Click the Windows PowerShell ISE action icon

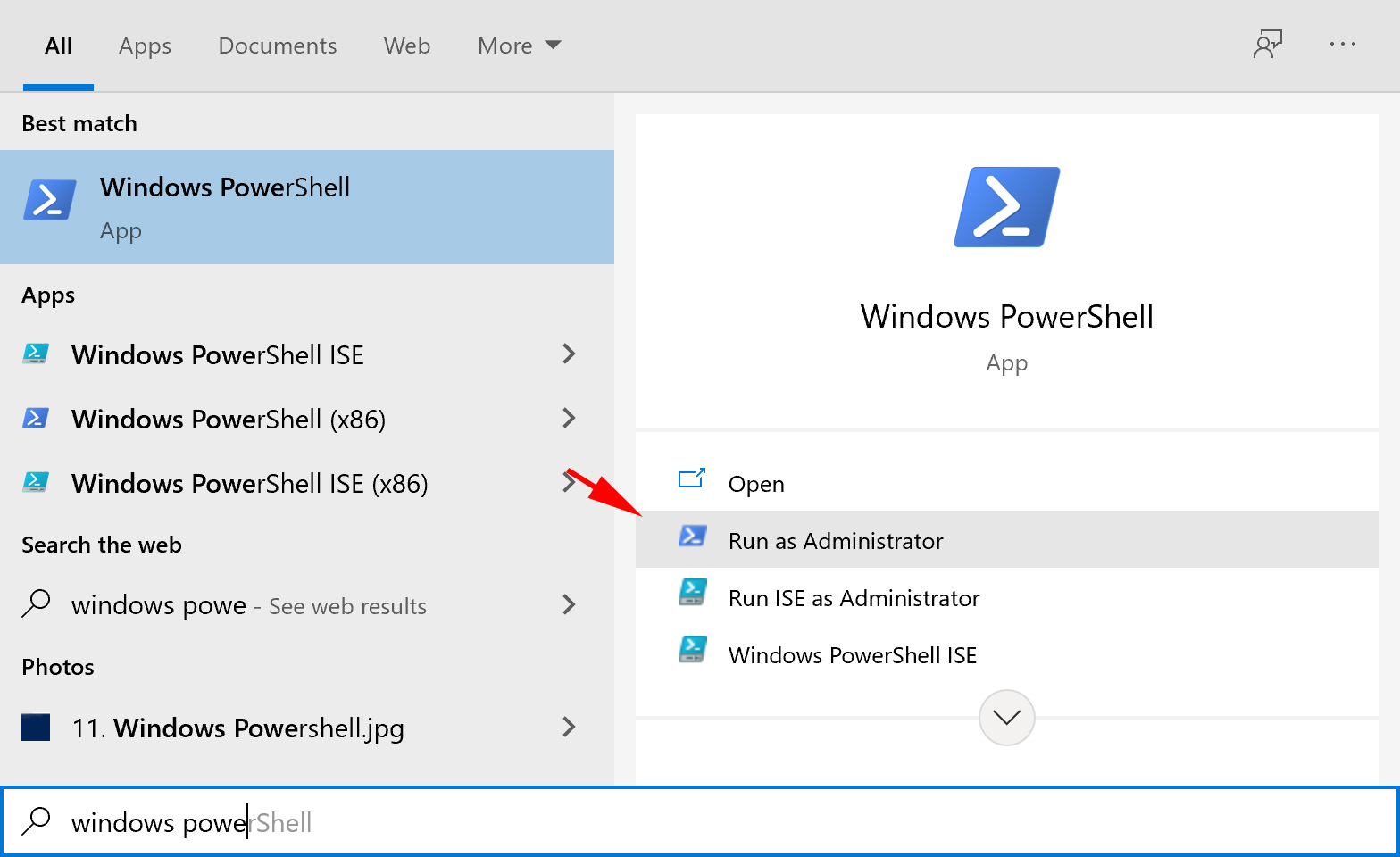(693, 649)
